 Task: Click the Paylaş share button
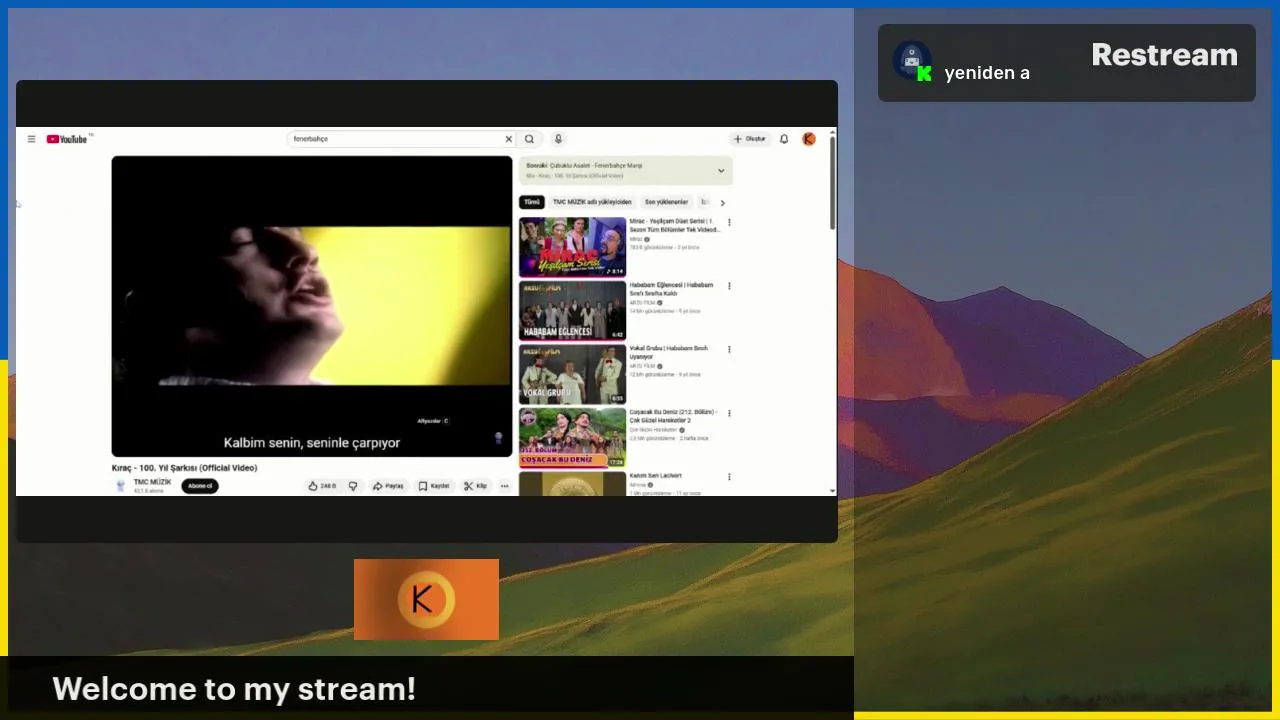388,486
